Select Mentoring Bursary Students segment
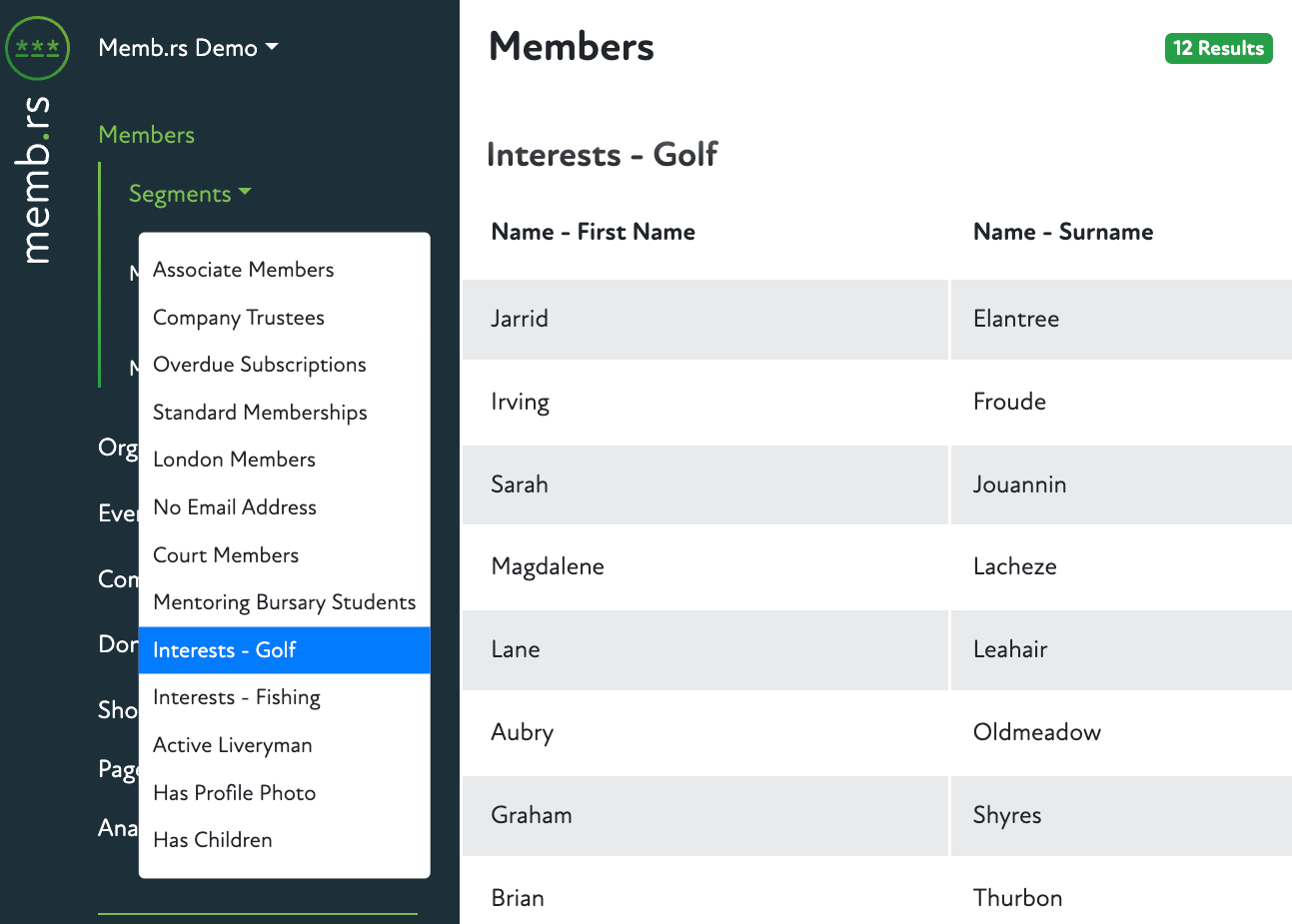The image size is (1292, 924). click(284, 602)
